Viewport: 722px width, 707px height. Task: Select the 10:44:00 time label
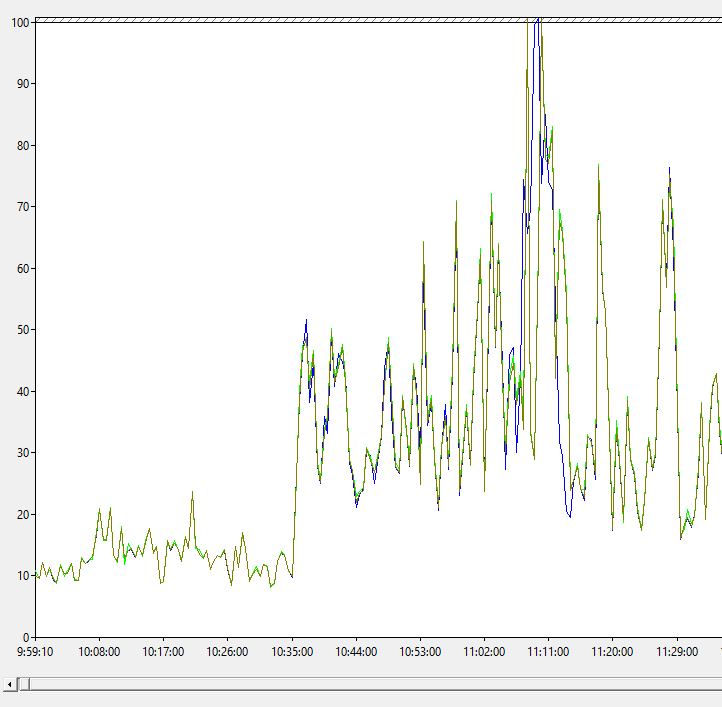tap(356, 652)
